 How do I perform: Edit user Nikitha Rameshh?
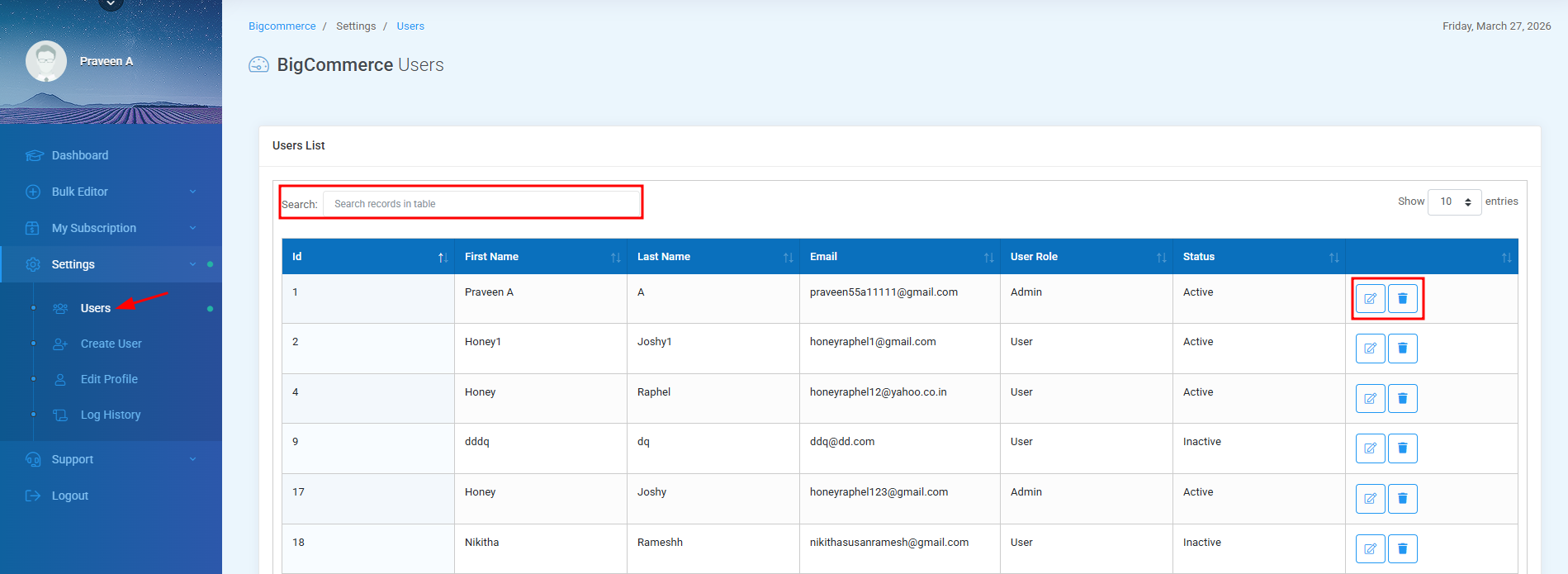[x=1370, y=548]
